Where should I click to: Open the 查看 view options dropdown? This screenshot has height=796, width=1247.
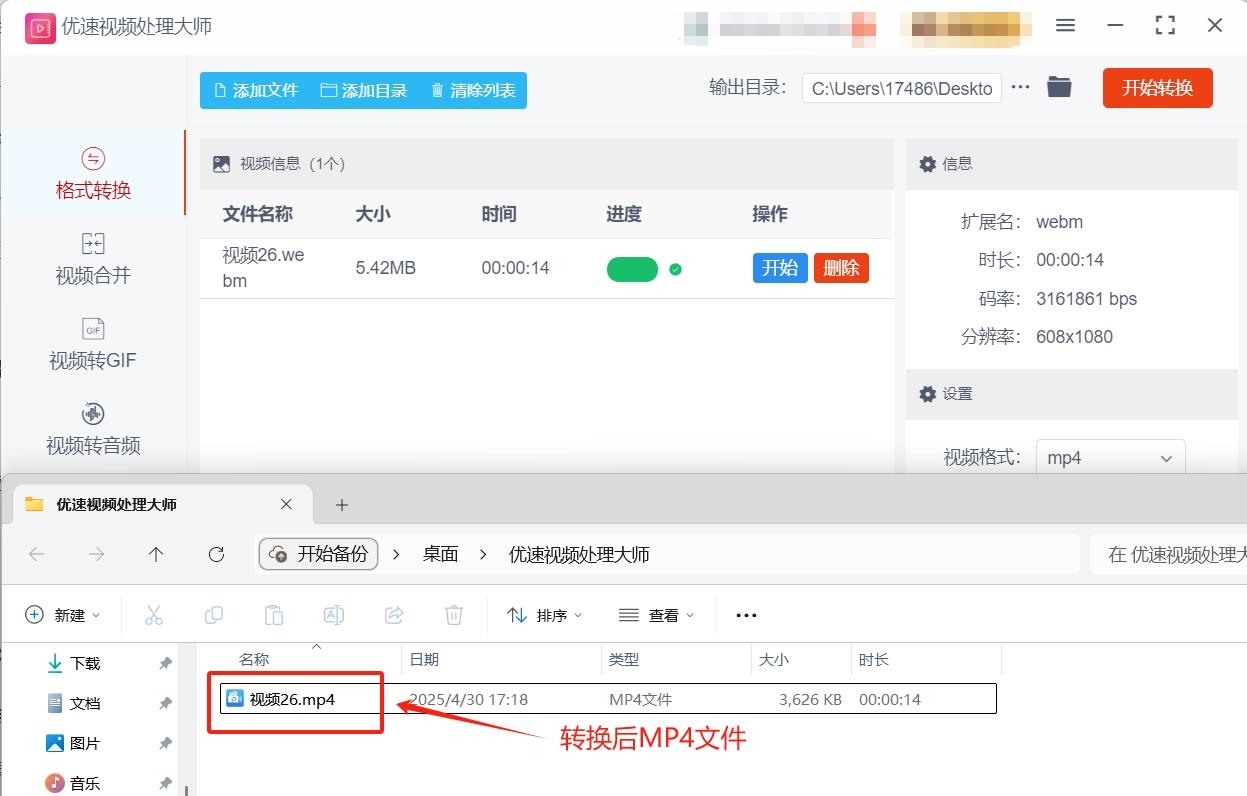coord(657,615)
